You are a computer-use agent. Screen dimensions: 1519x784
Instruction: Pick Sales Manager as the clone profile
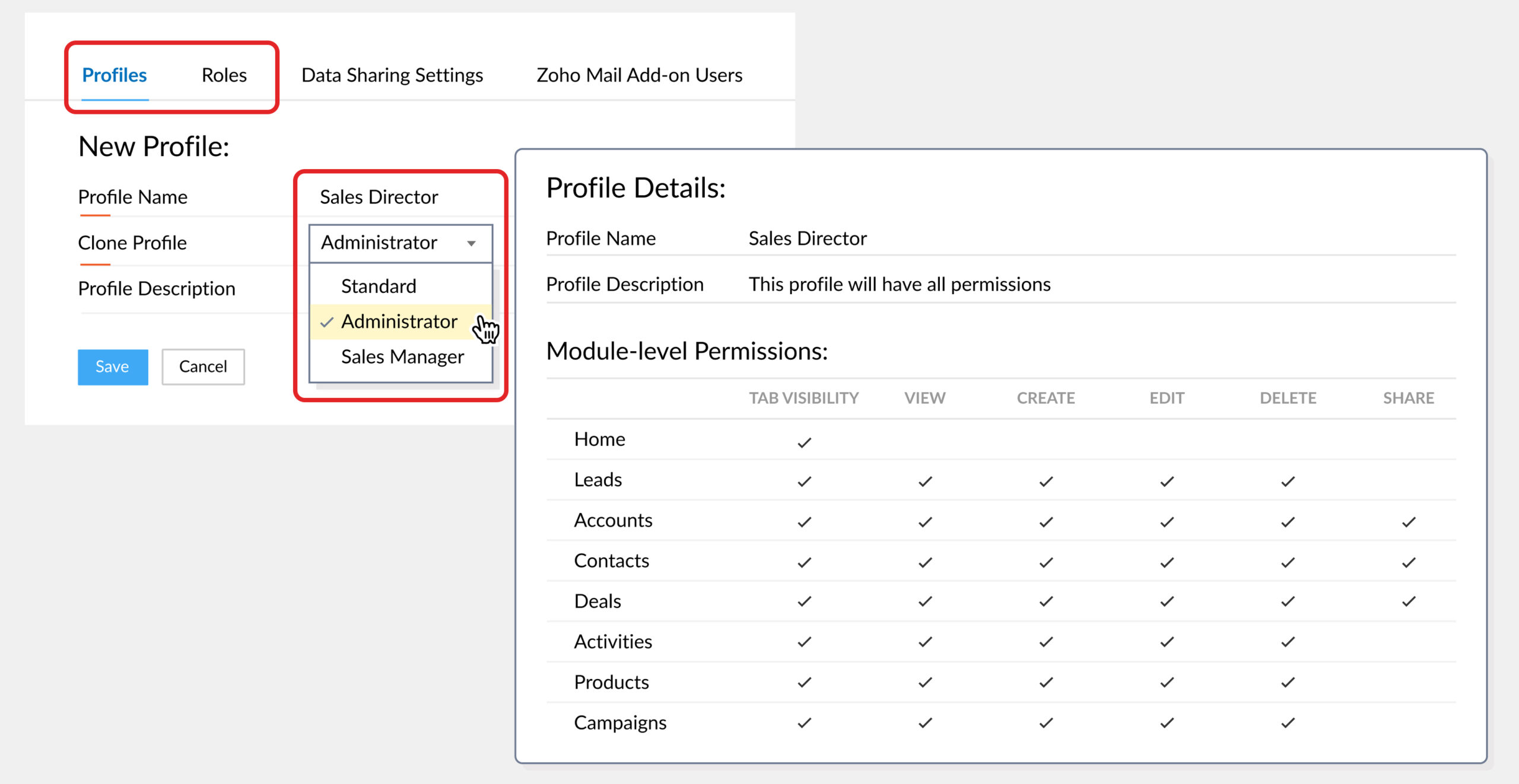tap(402, 356)
